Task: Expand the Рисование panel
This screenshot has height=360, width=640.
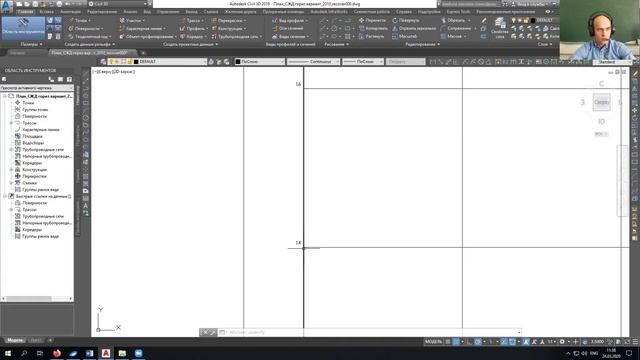Action: point(336,44)
